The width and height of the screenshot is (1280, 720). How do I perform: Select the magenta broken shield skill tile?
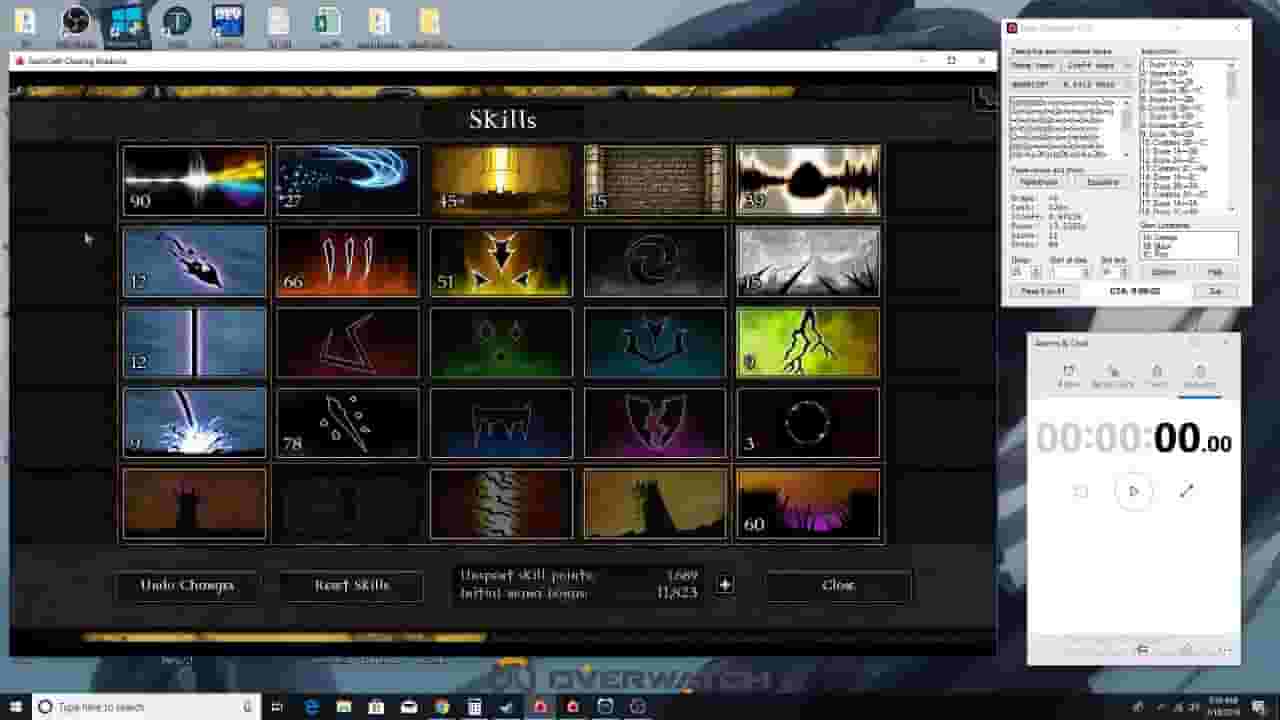pos(655,424)
